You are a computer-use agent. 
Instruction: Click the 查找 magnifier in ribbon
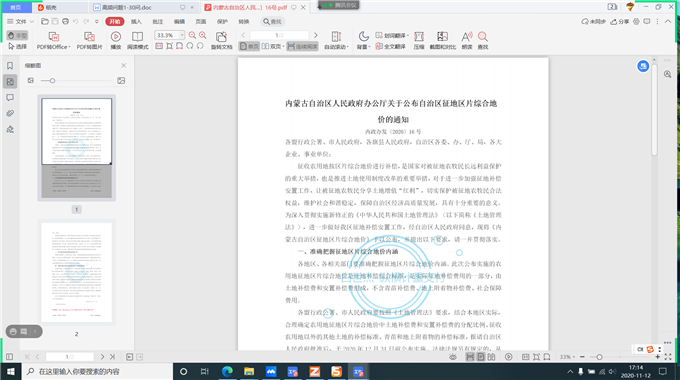483,36
